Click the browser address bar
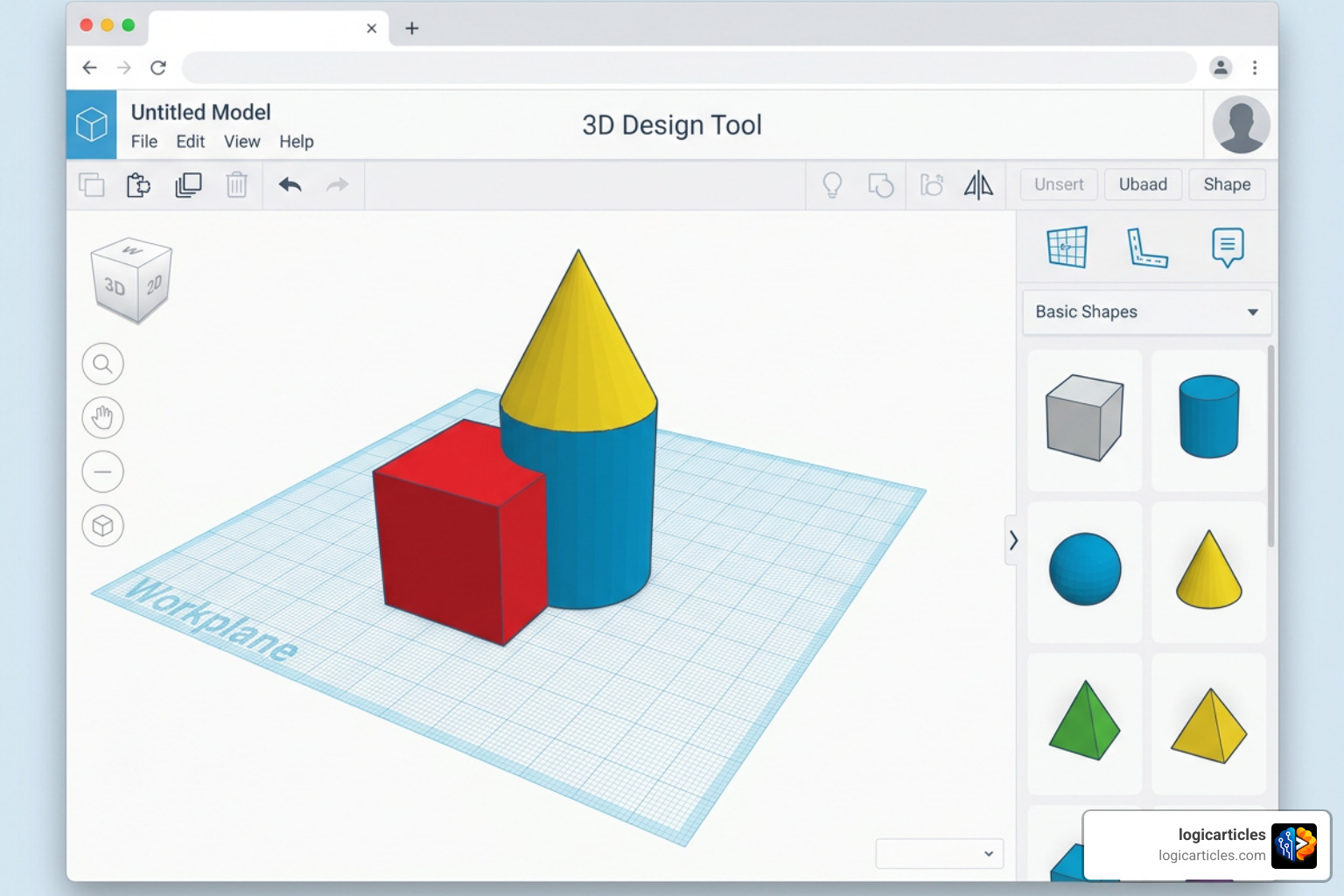 (689, 67)
